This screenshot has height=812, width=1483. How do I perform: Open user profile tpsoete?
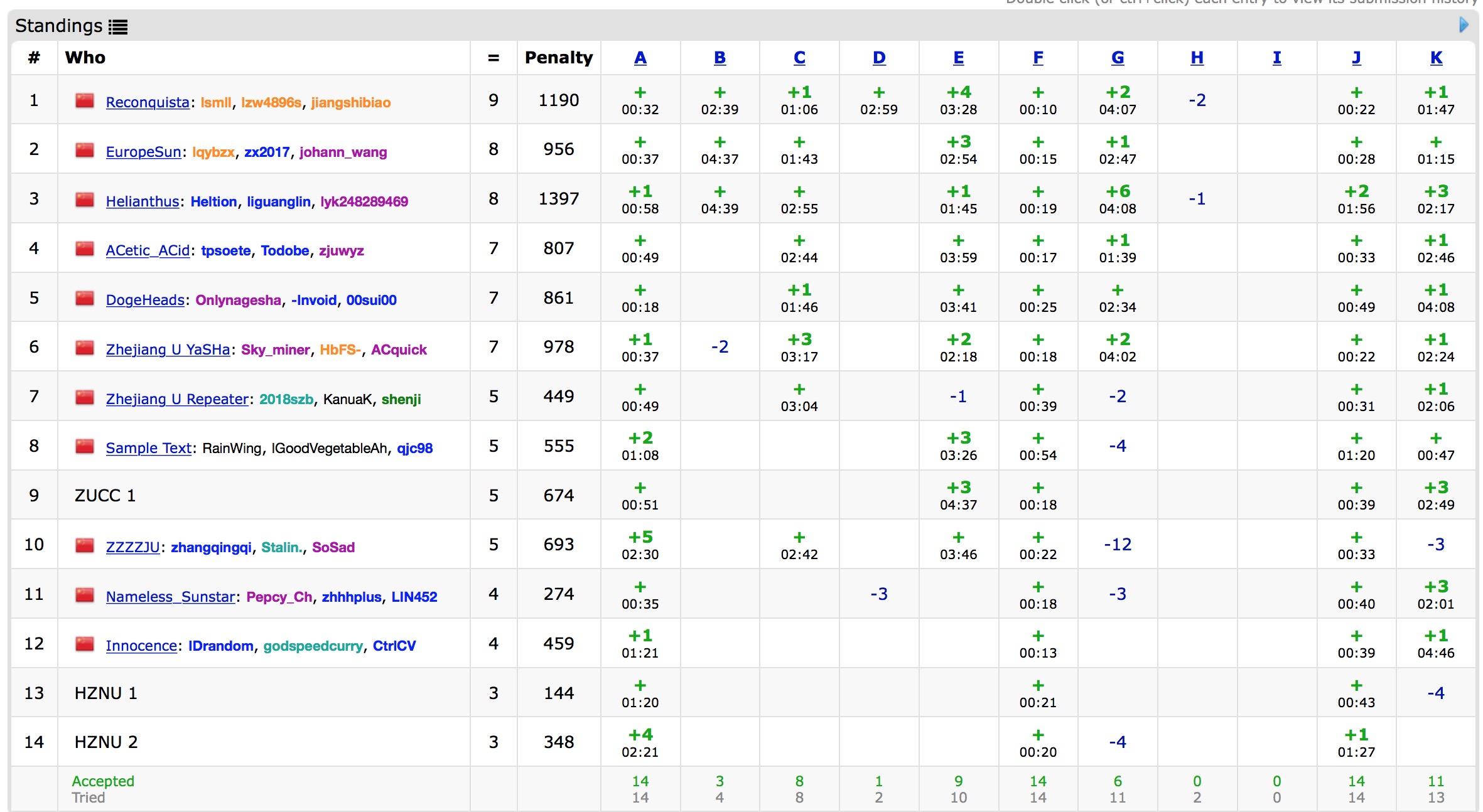pos(226,251)
